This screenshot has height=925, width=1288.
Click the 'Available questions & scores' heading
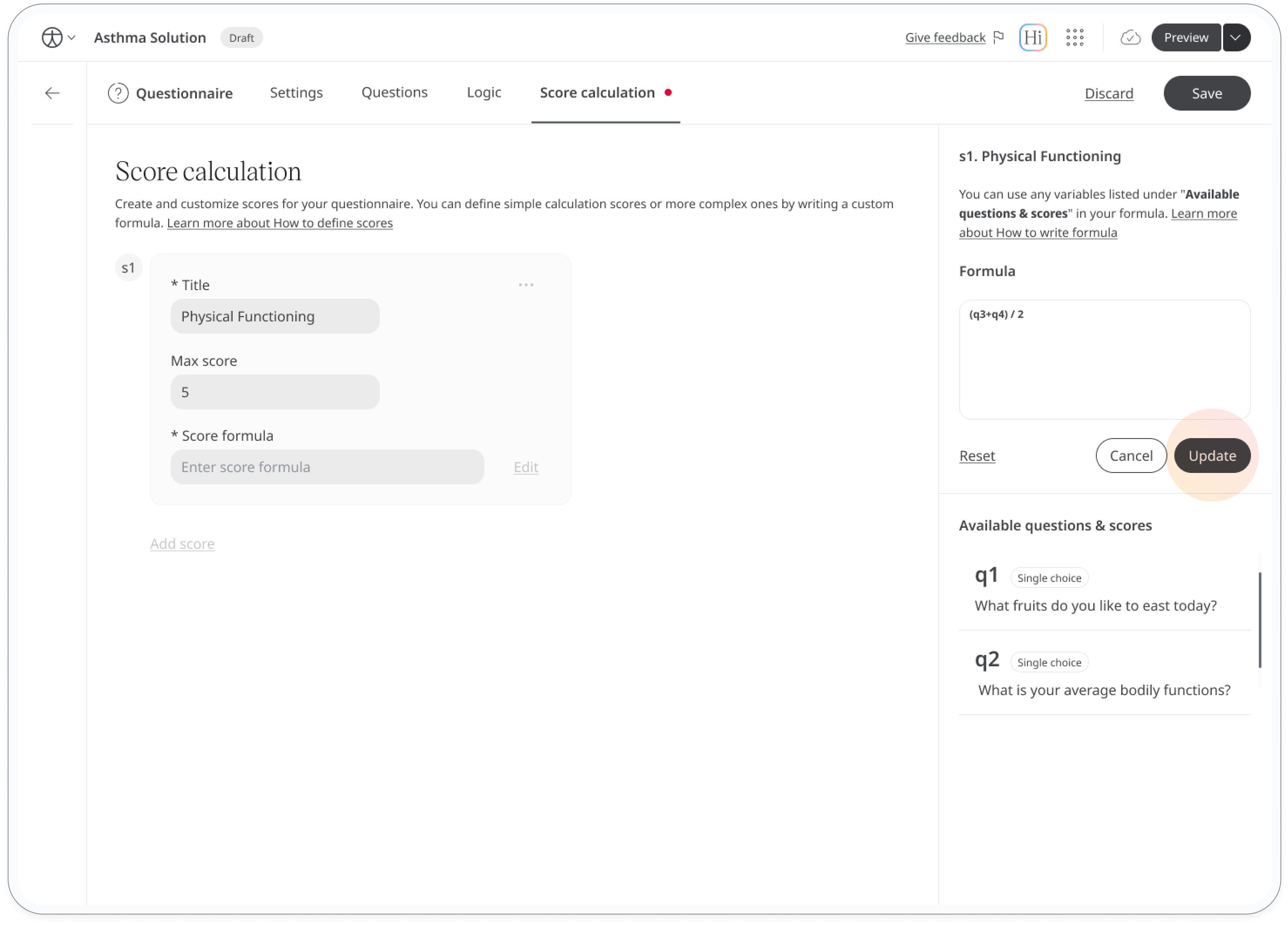click(x=1055, y=525)
